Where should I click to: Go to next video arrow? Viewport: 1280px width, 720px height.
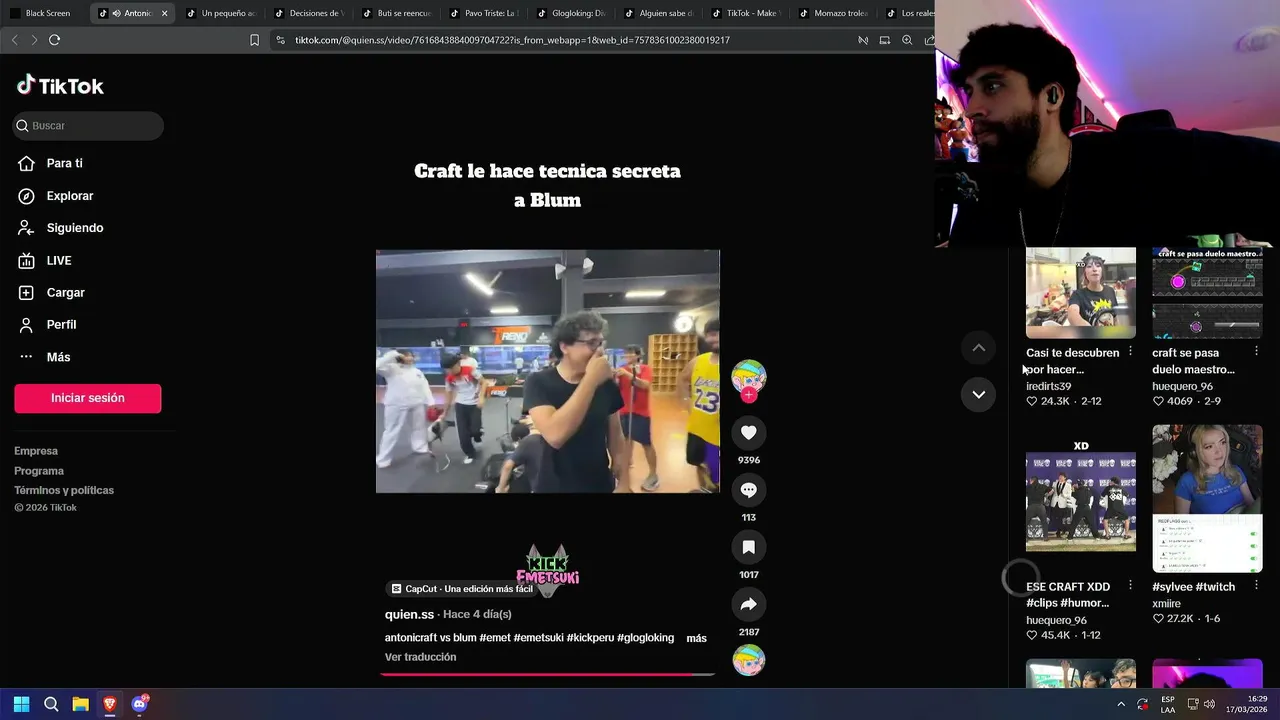979,394
